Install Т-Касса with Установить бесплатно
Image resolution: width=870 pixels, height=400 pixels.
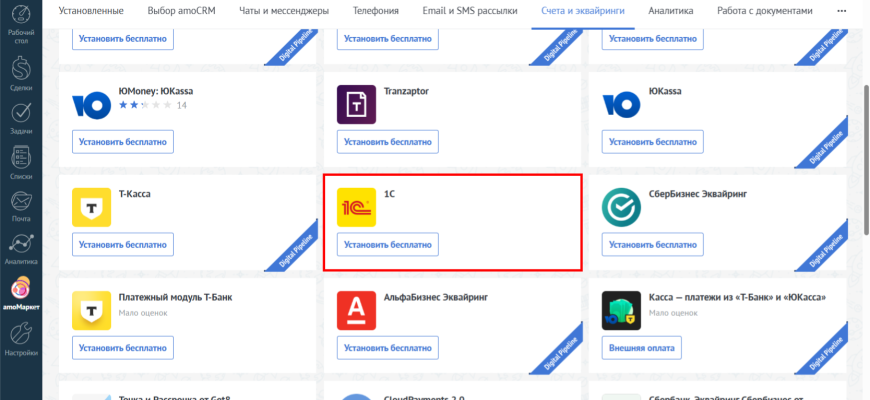[x=122, y=245]
